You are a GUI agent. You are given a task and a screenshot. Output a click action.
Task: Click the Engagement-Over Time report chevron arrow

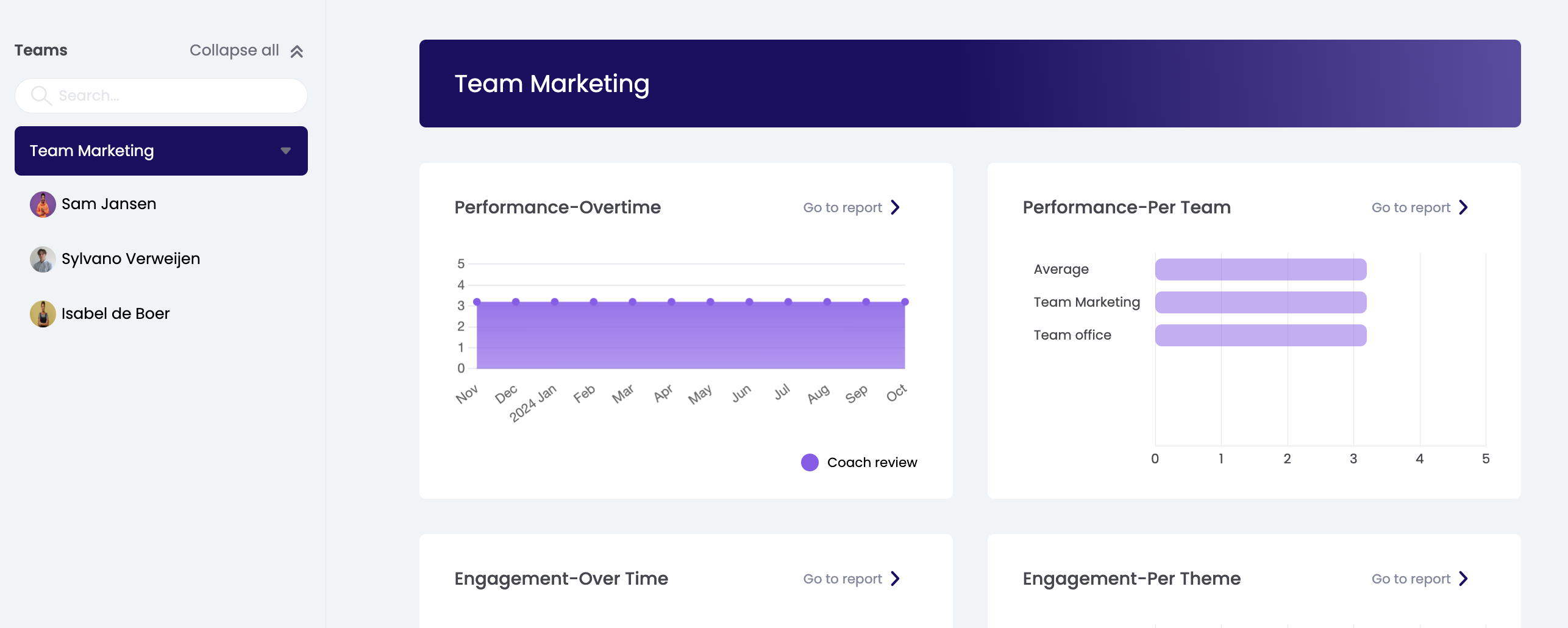895,579
